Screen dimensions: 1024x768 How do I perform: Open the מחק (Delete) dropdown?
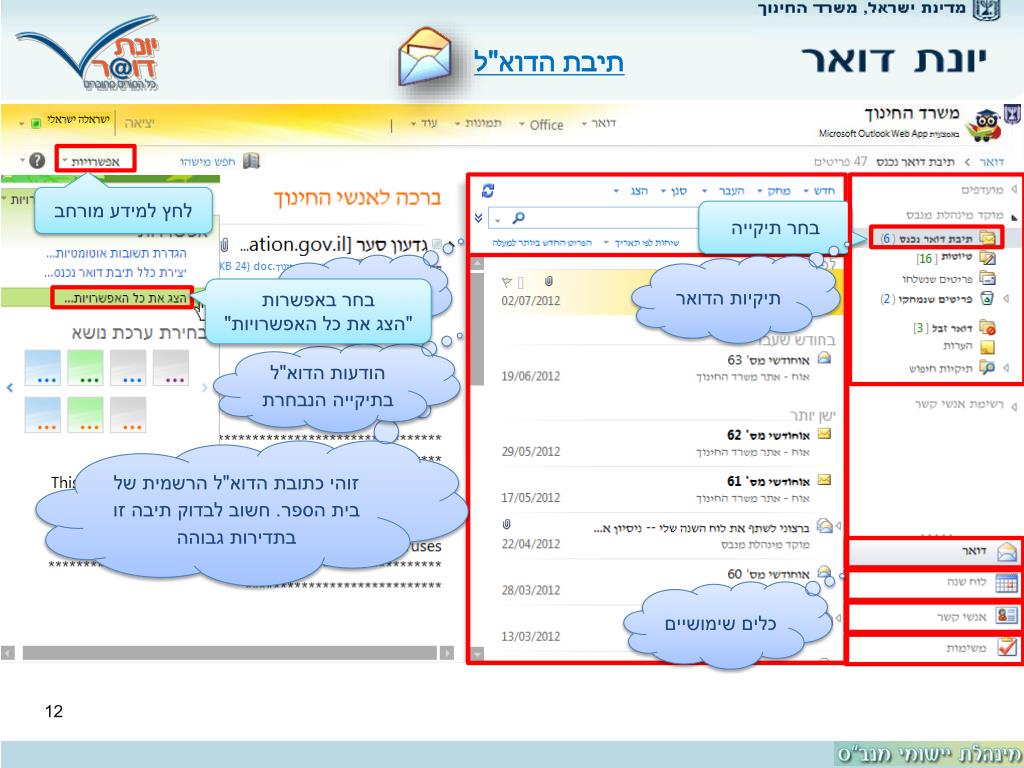773,191
